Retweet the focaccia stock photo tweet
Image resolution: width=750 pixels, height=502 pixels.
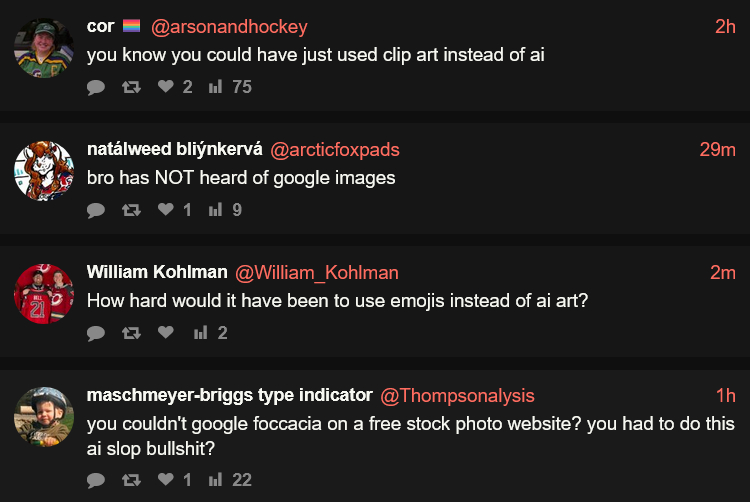tap(130, 480)
